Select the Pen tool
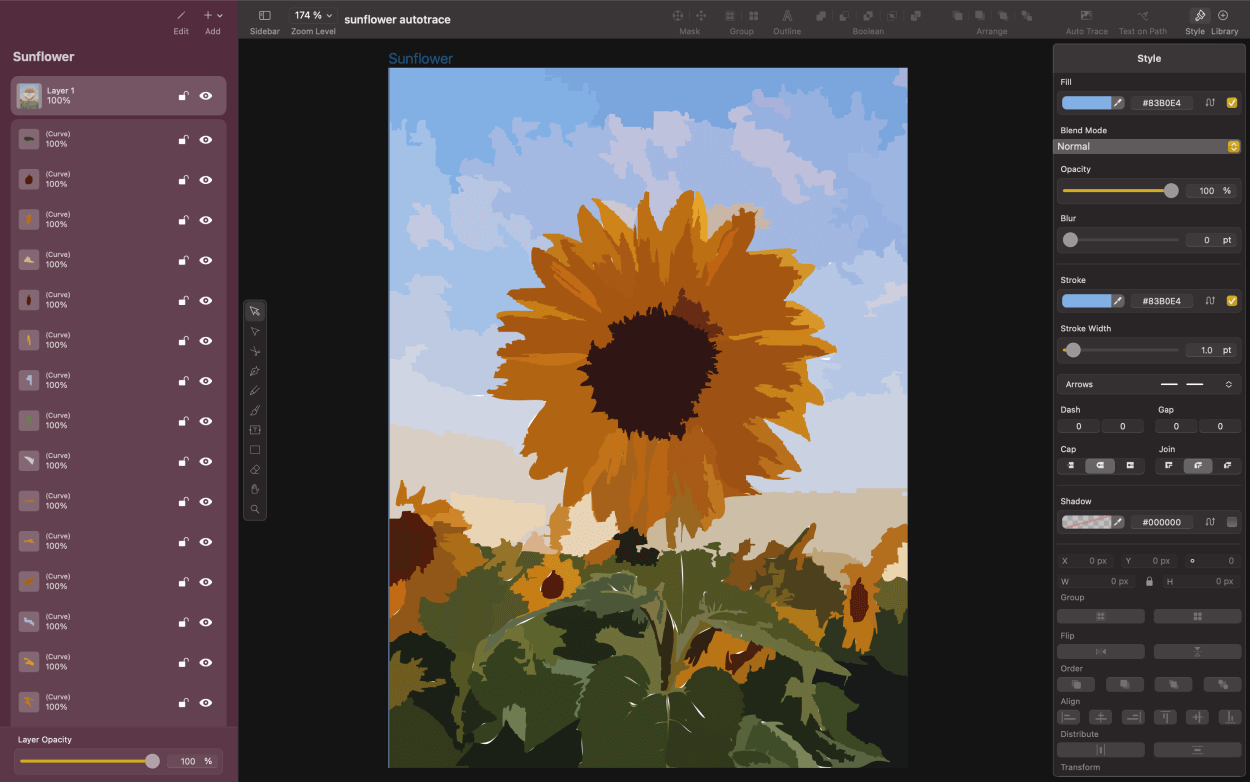The height and width of the screenshot is (782, 1250). pos(255,371)
